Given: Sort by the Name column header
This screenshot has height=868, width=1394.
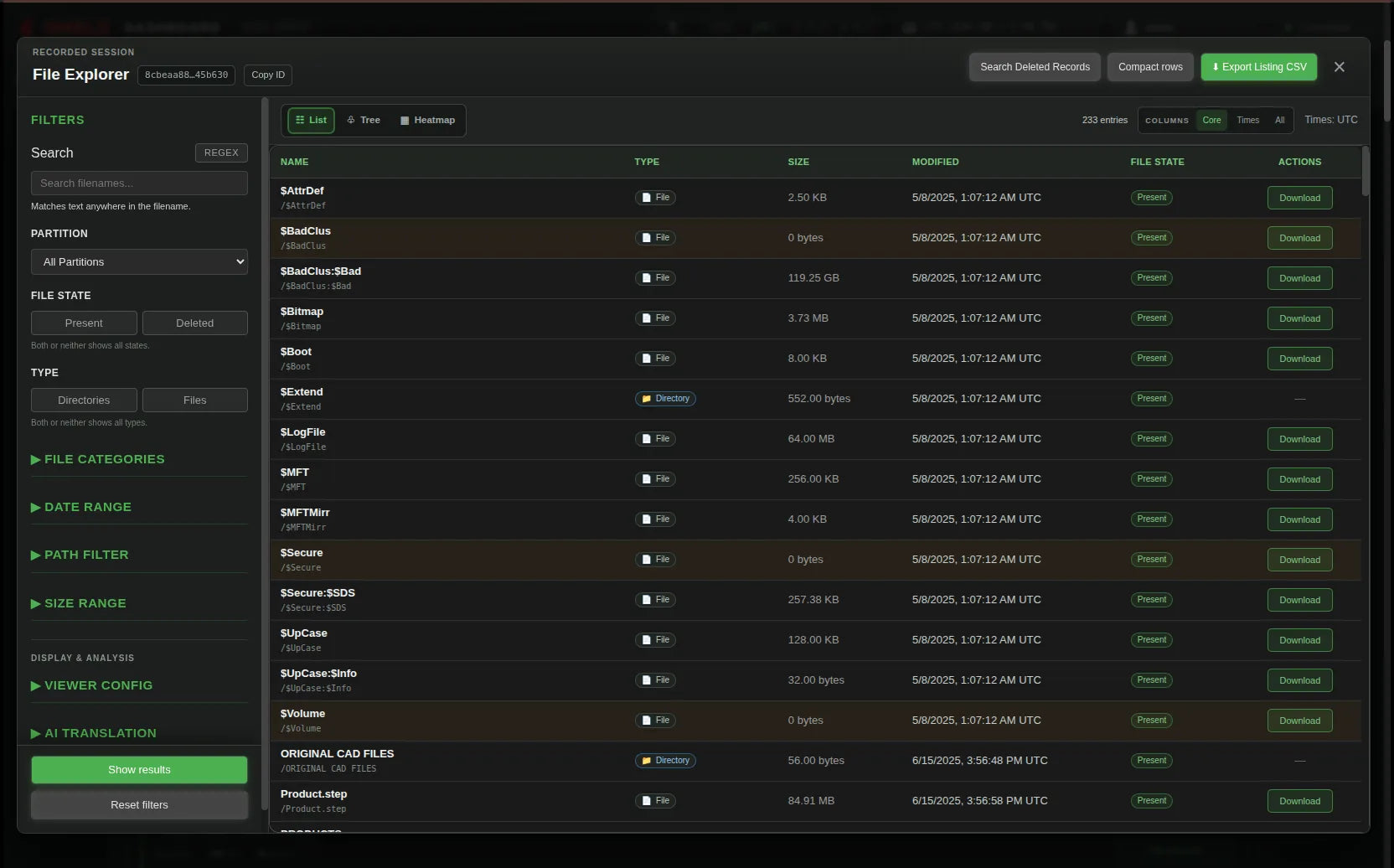Looking at the screenshot, I should click(x=294, y=163).
